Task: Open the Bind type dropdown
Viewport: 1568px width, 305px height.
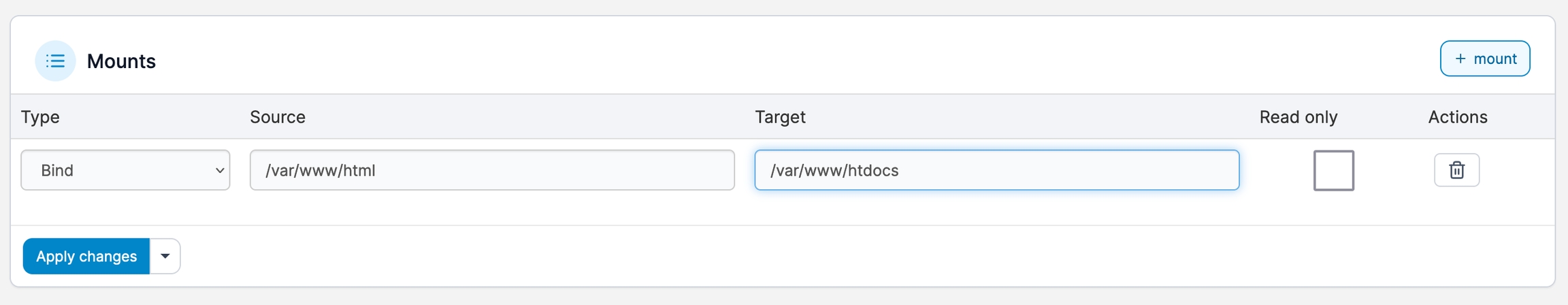Action: tap(125, 170)
